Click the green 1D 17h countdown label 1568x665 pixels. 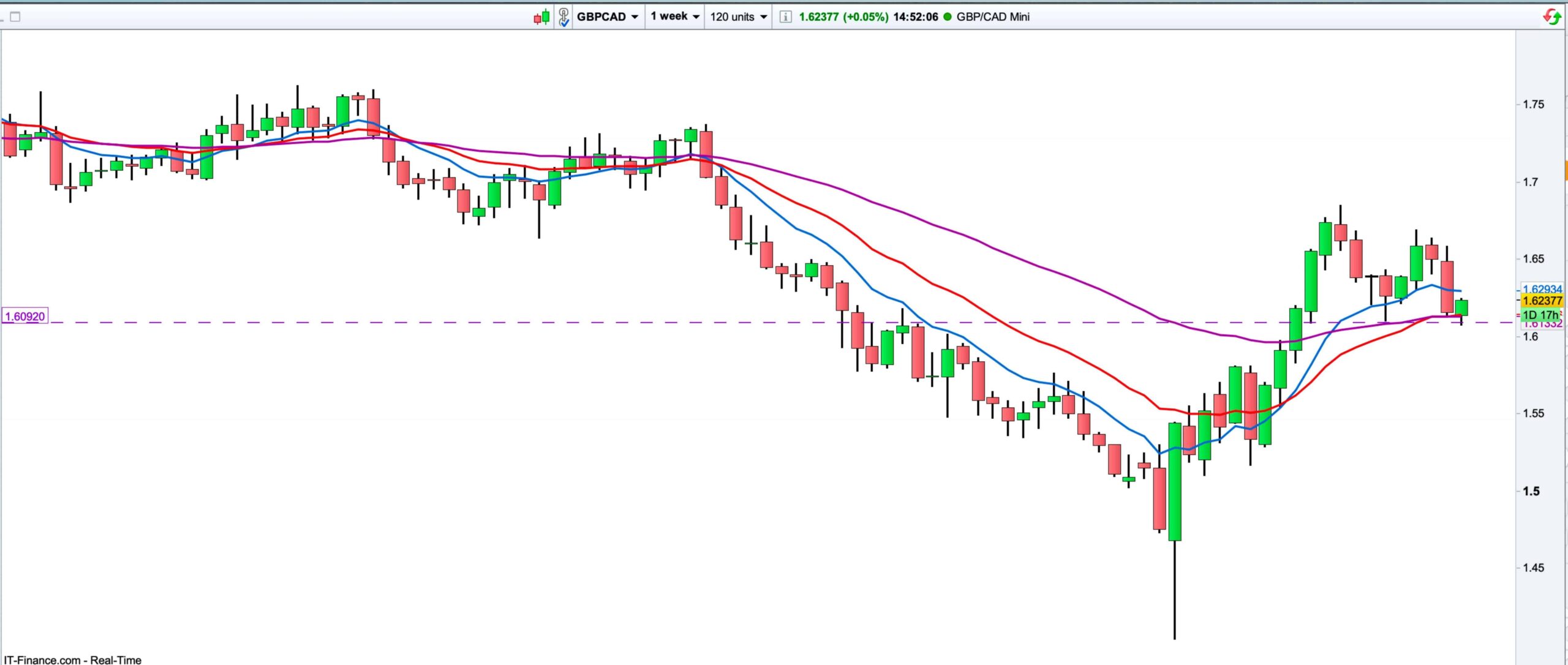click(1540, 315)
